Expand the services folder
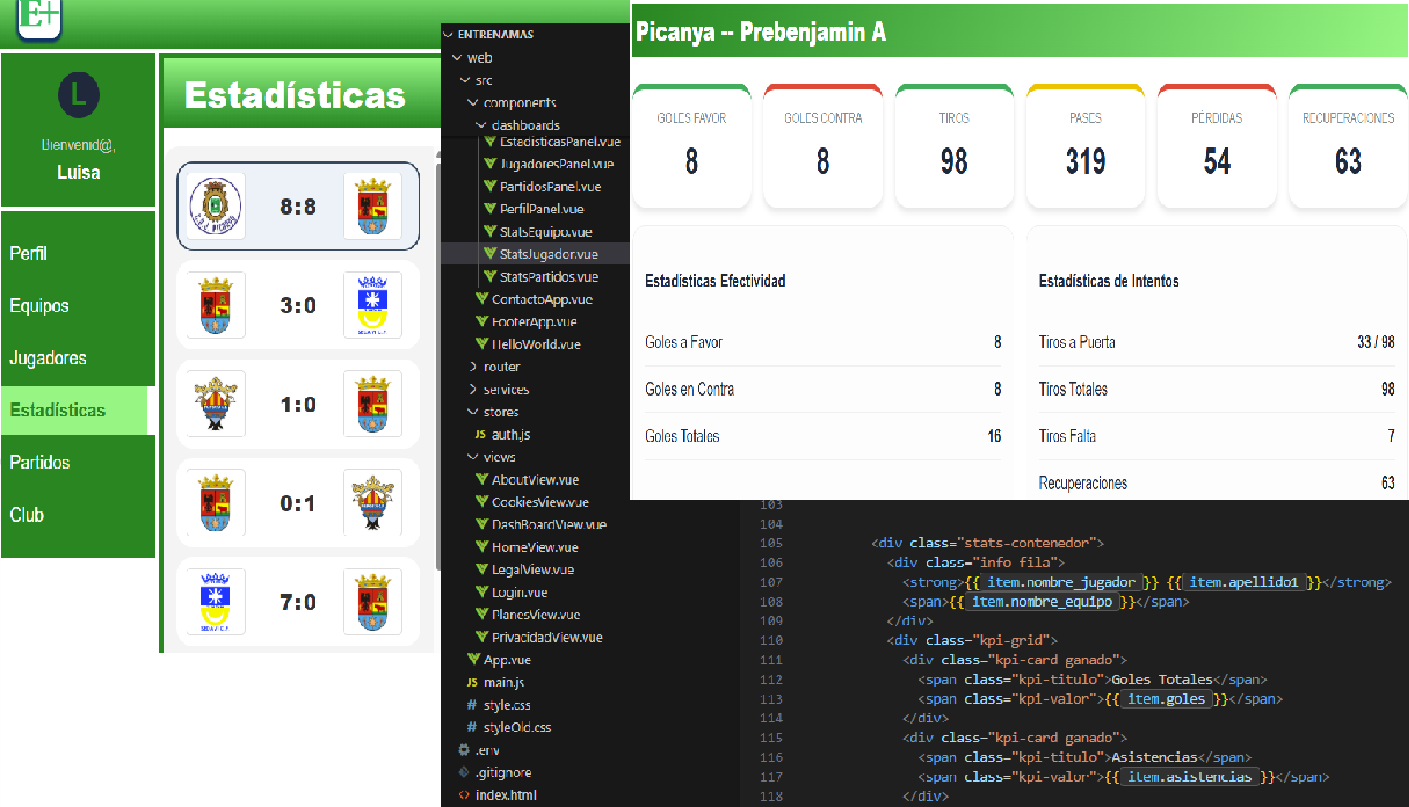Image resolution: width=1409 pixels, height=807 pixels. point(473,390)
